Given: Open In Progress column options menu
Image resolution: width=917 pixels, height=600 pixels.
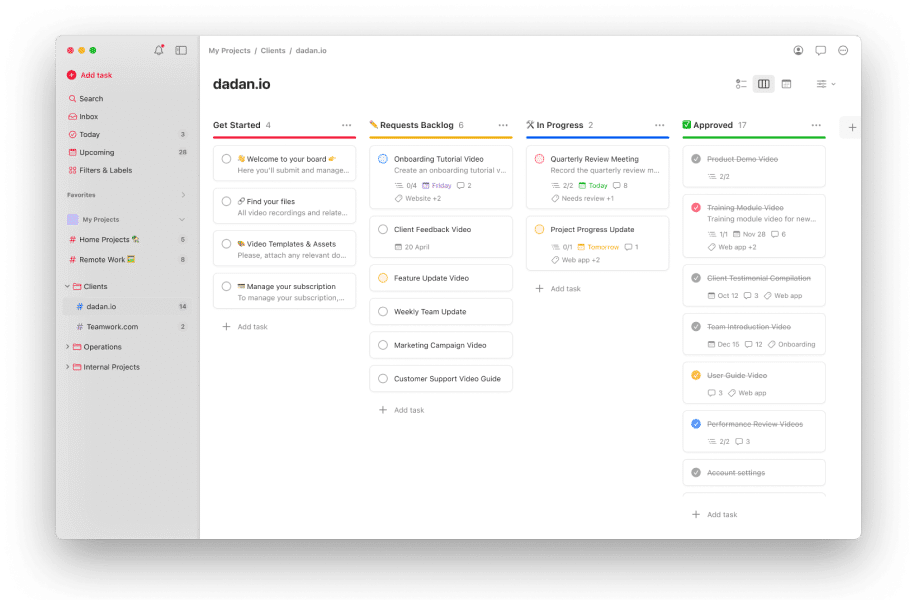Looking at the screenshot, I should pos(660,125).
